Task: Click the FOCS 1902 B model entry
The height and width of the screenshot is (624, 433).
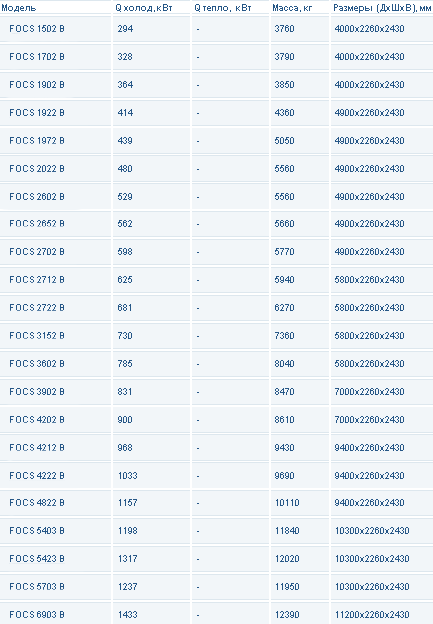Action: (37, 85)
